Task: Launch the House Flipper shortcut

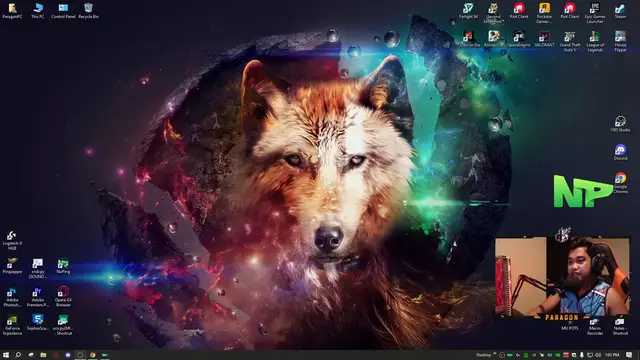Action: [x=620, y=41]
